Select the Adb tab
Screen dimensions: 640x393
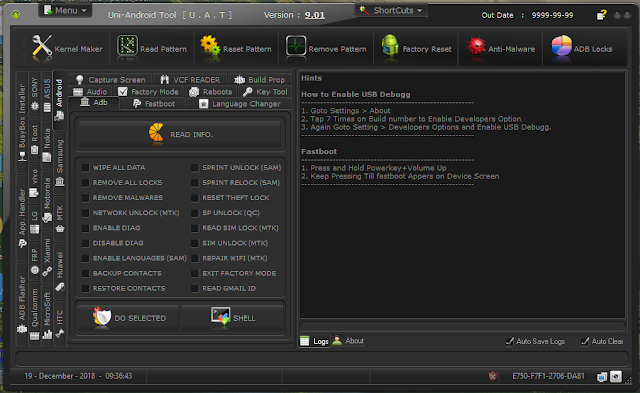[x=94, y=103]
